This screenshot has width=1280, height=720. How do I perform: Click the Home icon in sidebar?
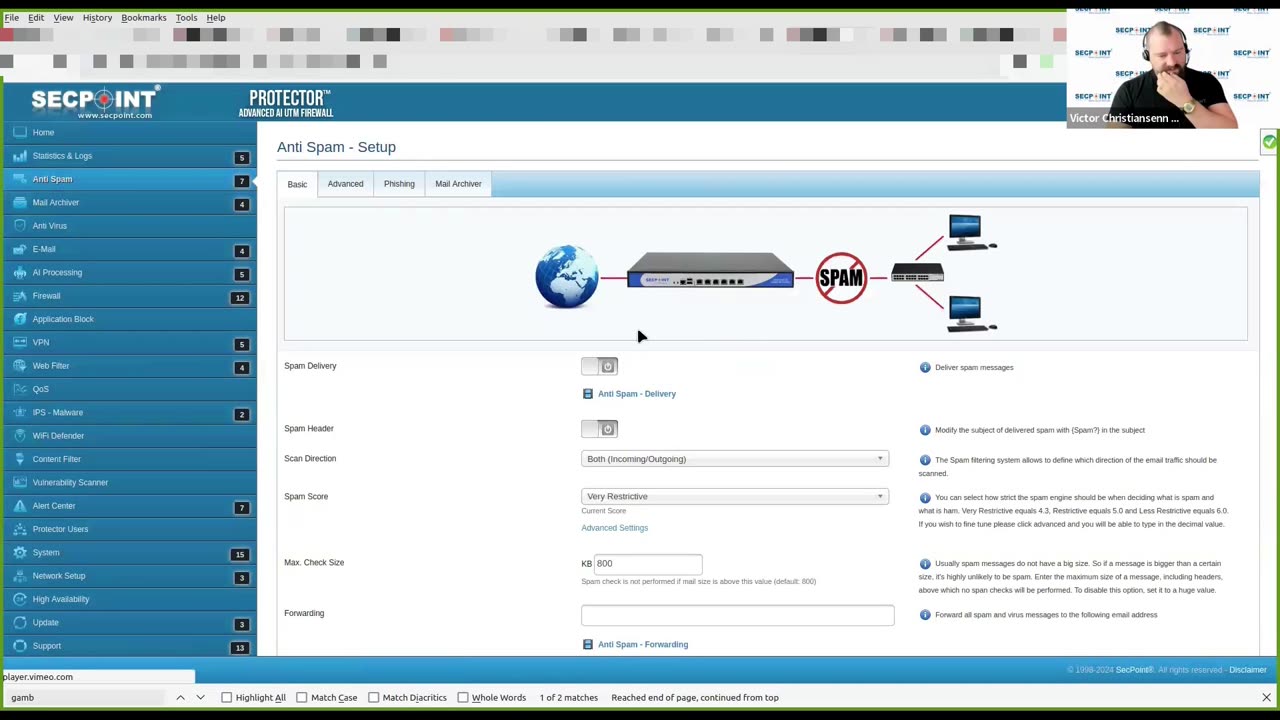(20, 132)
